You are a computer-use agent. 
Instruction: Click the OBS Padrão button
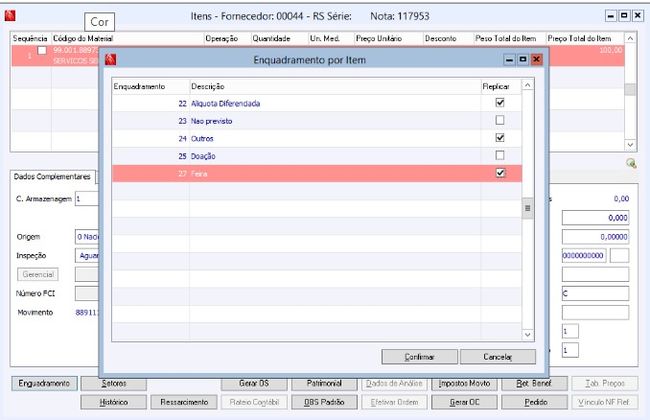pyautogui.click(x=324, y=402)
